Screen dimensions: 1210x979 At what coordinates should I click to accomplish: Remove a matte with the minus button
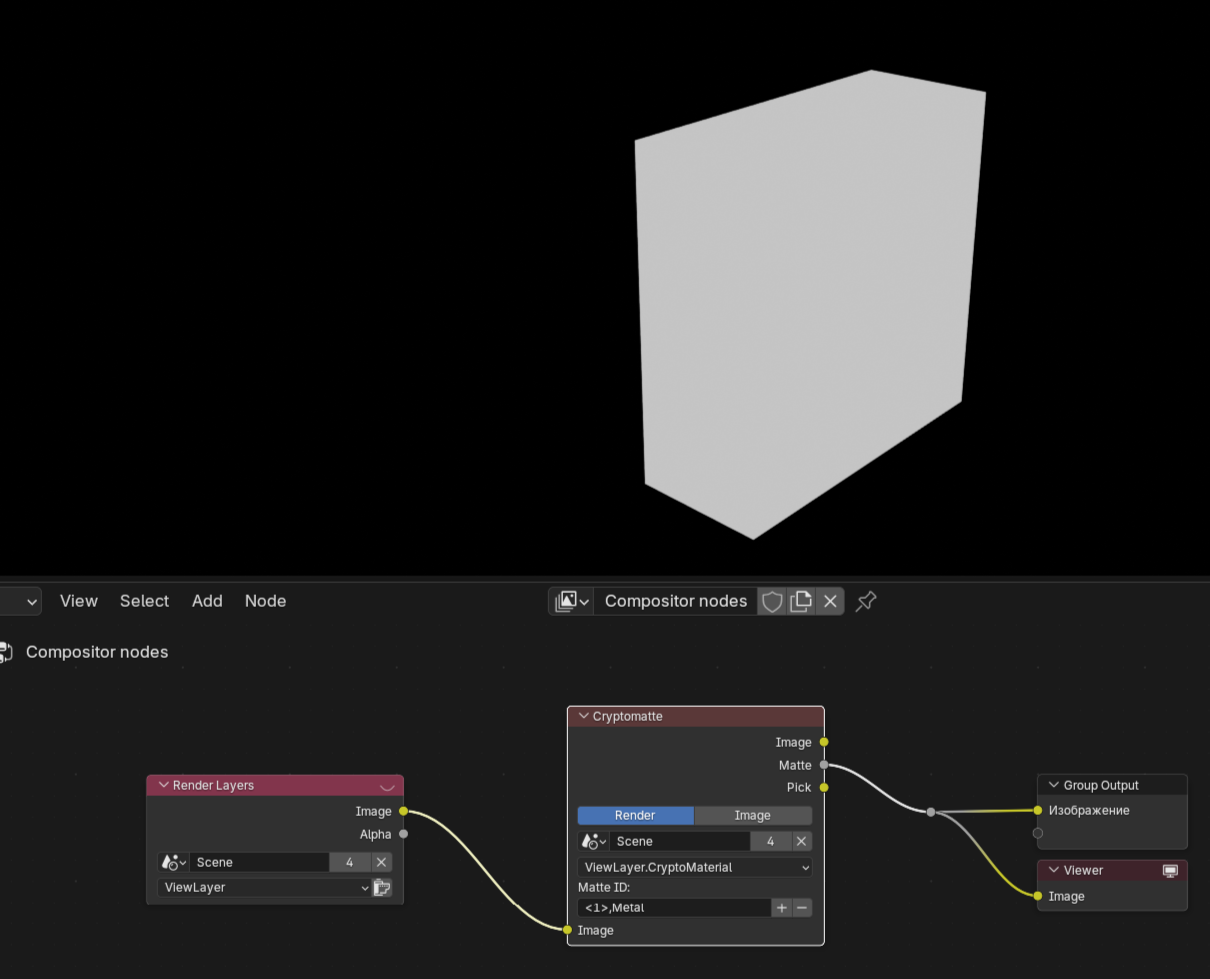tap(802, 908)
